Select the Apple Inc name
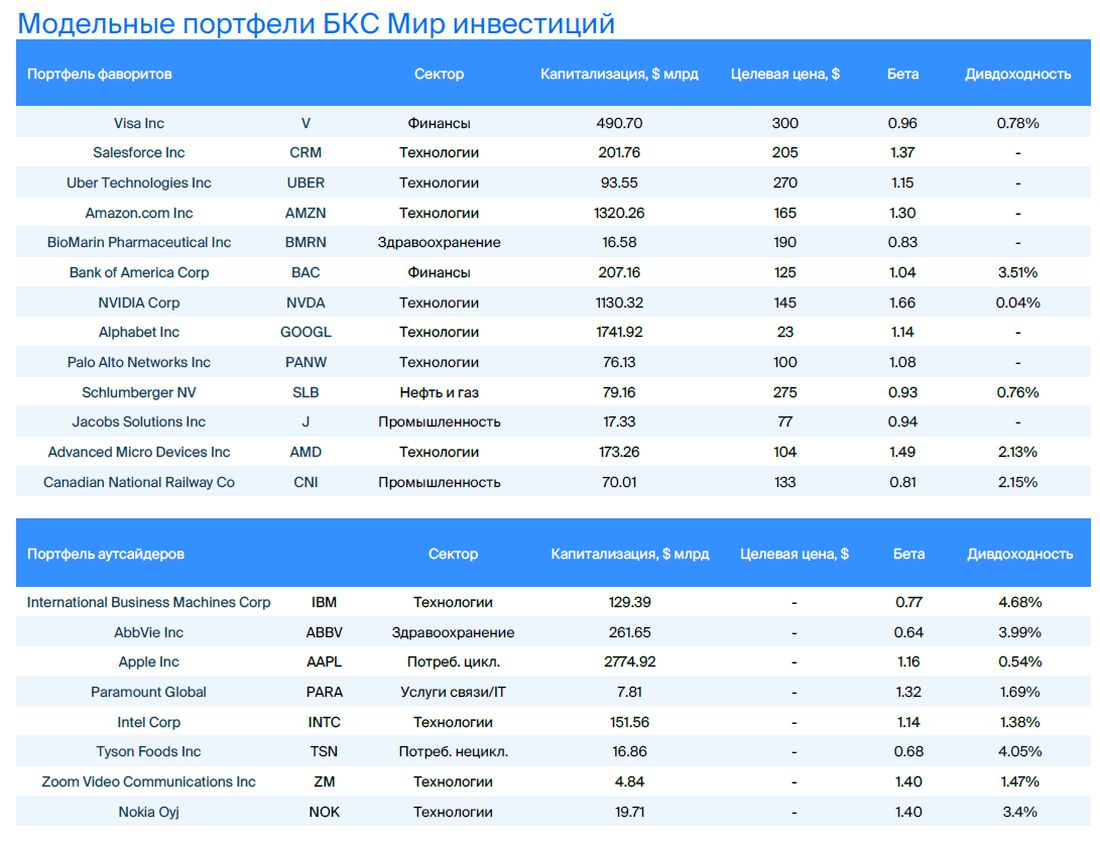1100x844 pixels. pyautogui.click(x=149, y=662)
